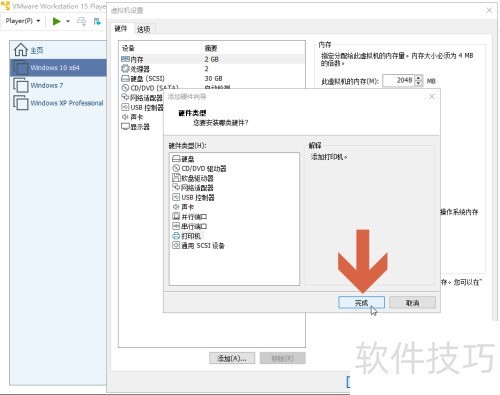
Task: Click the 完成 button in the wizard
Action: pos(361,303)
